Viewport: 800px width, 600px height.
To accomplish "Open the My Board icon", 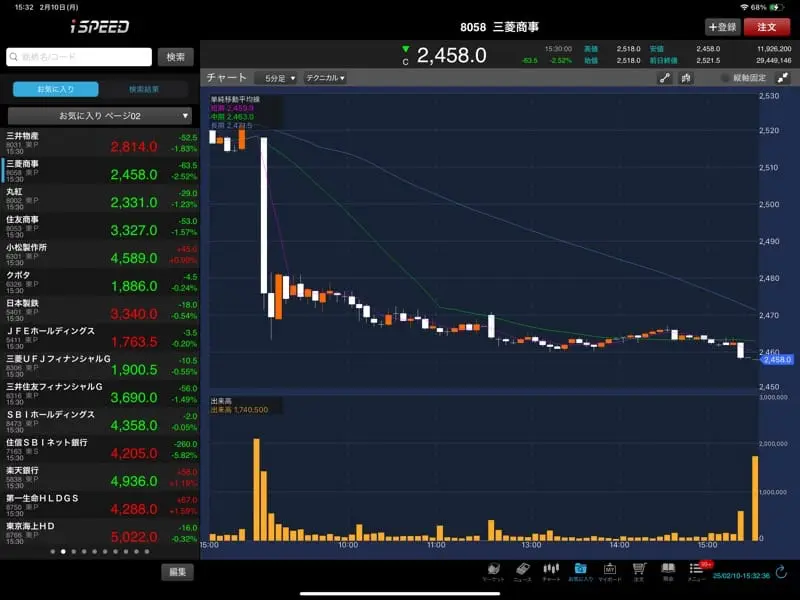I will pos(609,572).
